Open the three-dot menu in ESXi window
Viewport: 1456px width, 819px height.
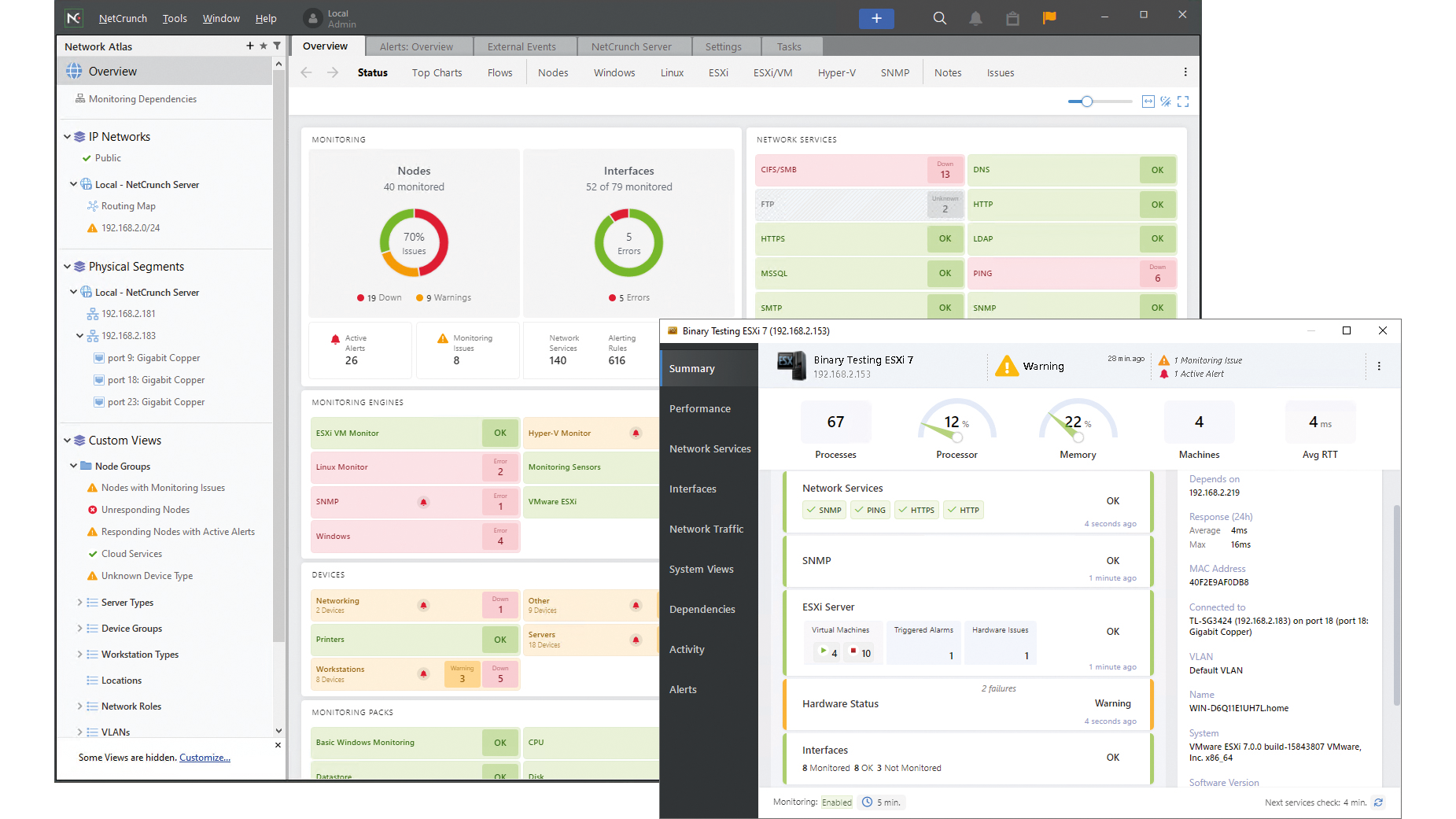[x=1379, y=366]
